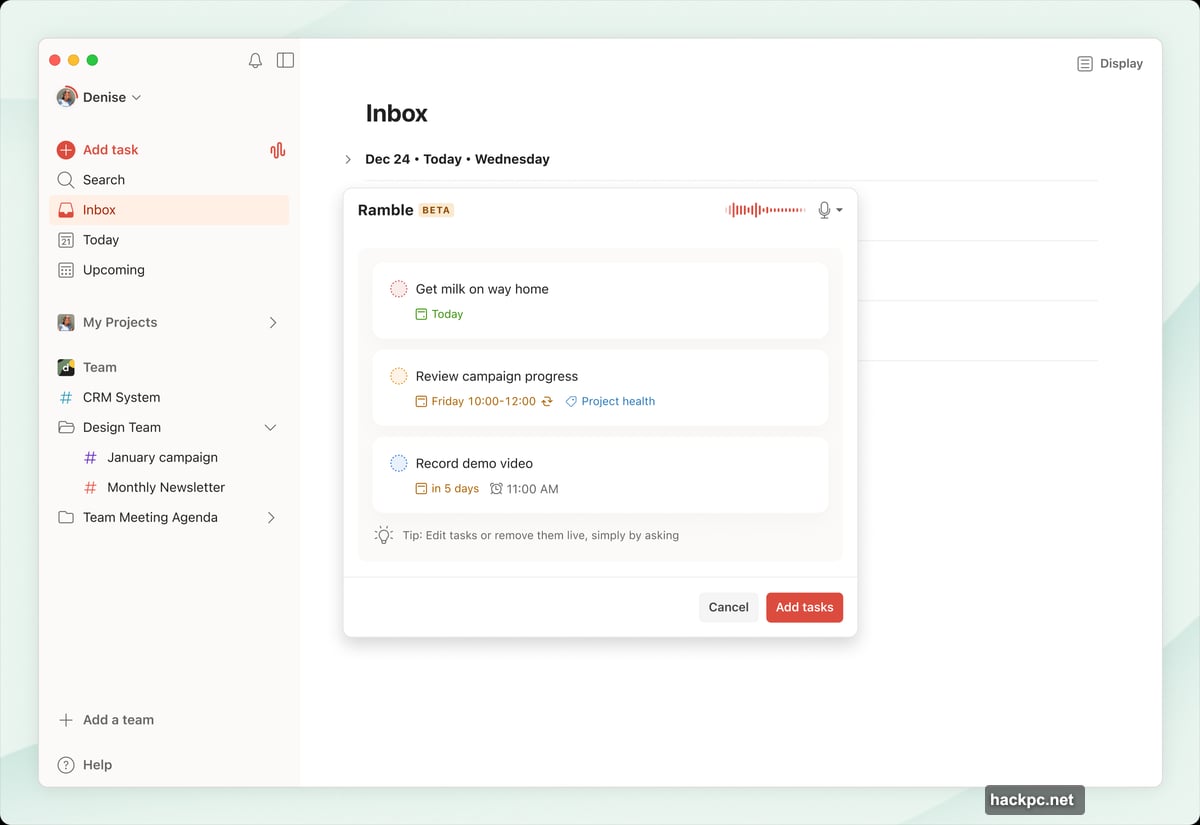1200x825 pixels.
Task: Click the red audio level waveform meter
Action: (x=765, y=210)
